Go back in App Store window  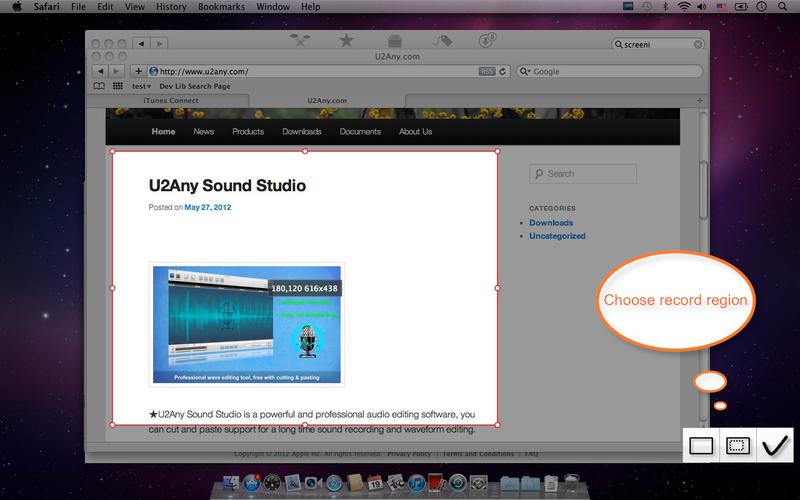click(x=141, y=43)
